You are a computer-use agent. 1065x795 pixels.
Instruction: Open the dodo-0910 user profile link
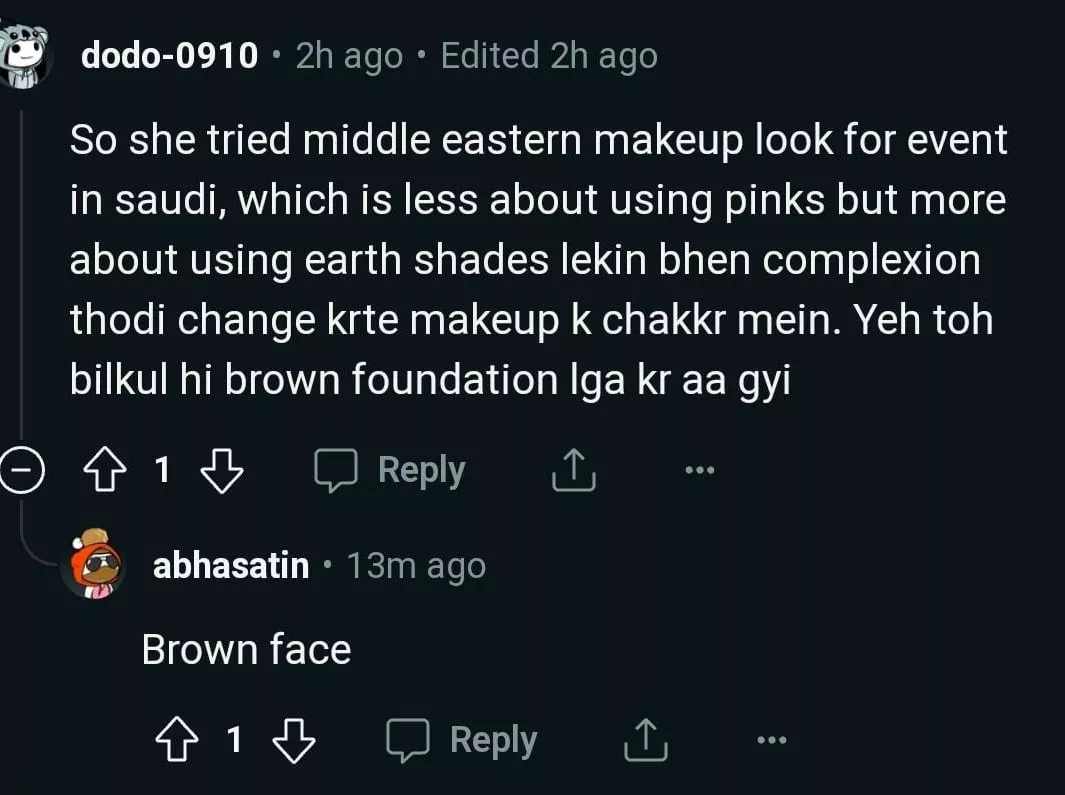(x=169, y=56)
